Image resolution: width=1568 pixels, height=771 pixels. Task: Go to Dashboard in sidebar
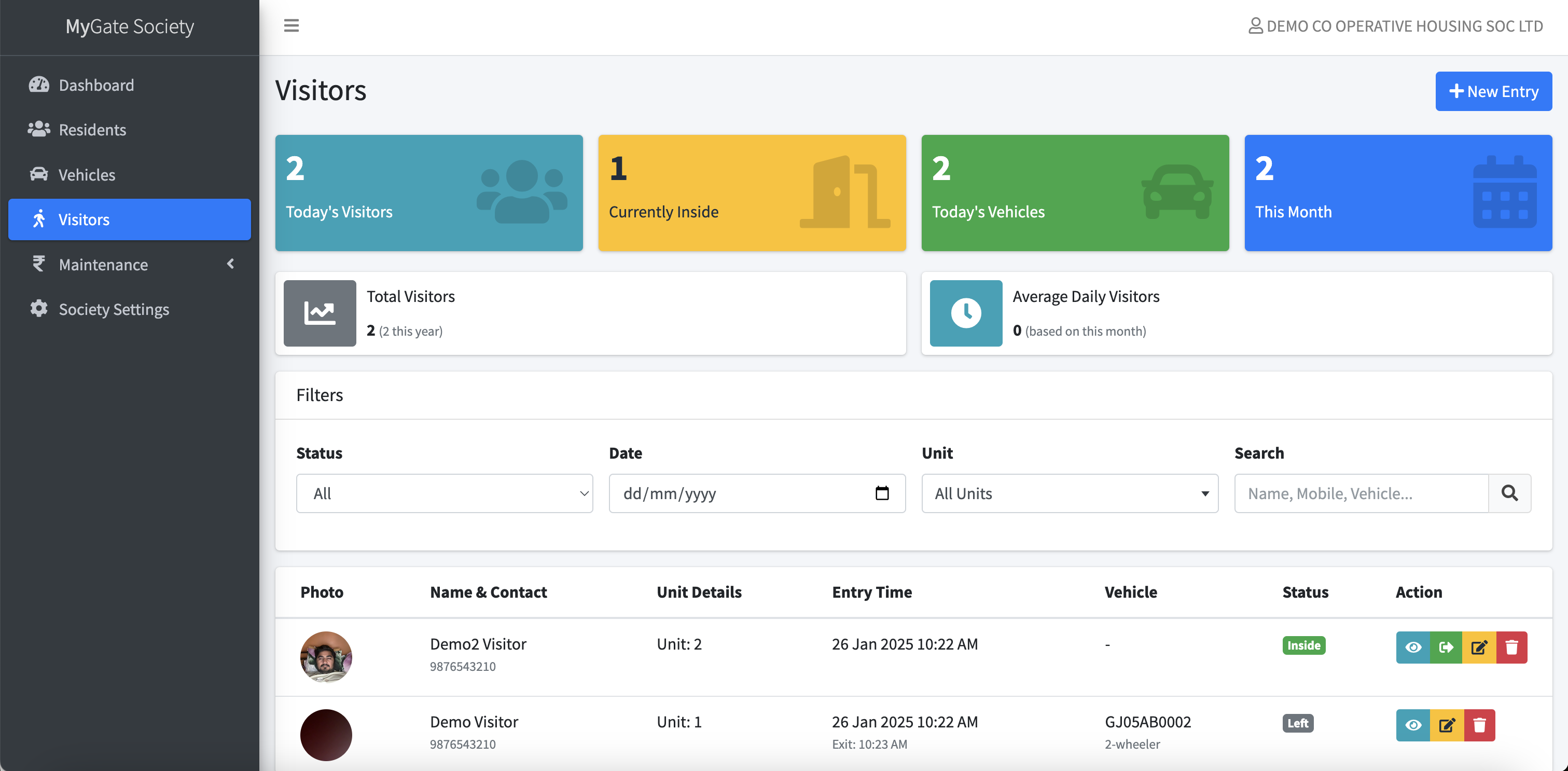pyautogui.click(x=129, y=85)
